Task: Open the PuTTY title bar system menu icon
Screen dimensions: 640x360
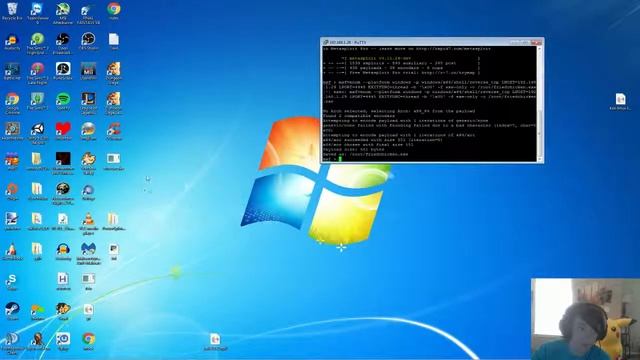Action: point(326,42)
